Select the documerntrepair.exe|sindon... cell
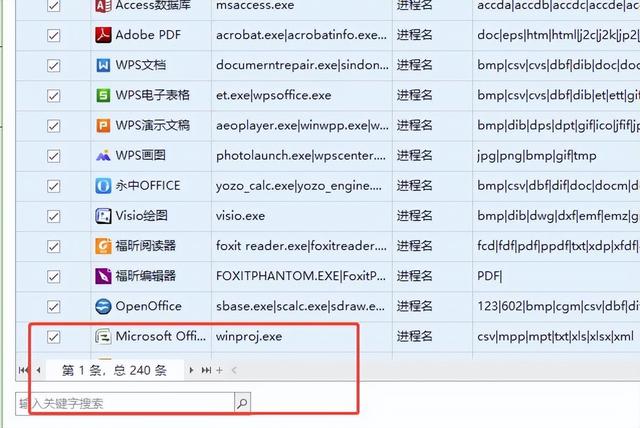 pyautogui.click(x=302, y=65)
